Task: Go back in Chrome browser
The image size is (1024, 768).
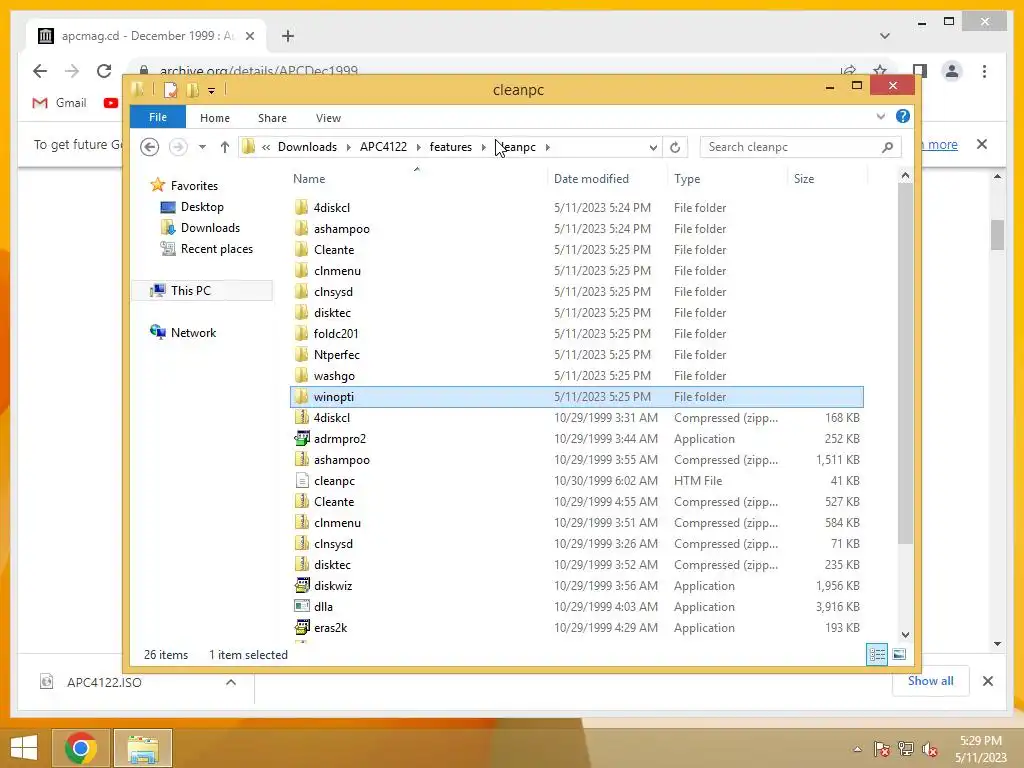Action: [x=40, y=71]
